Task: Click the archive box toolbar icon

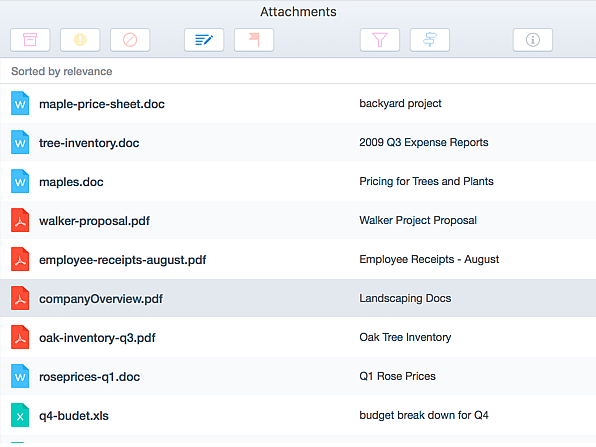Action: point(30,40)
